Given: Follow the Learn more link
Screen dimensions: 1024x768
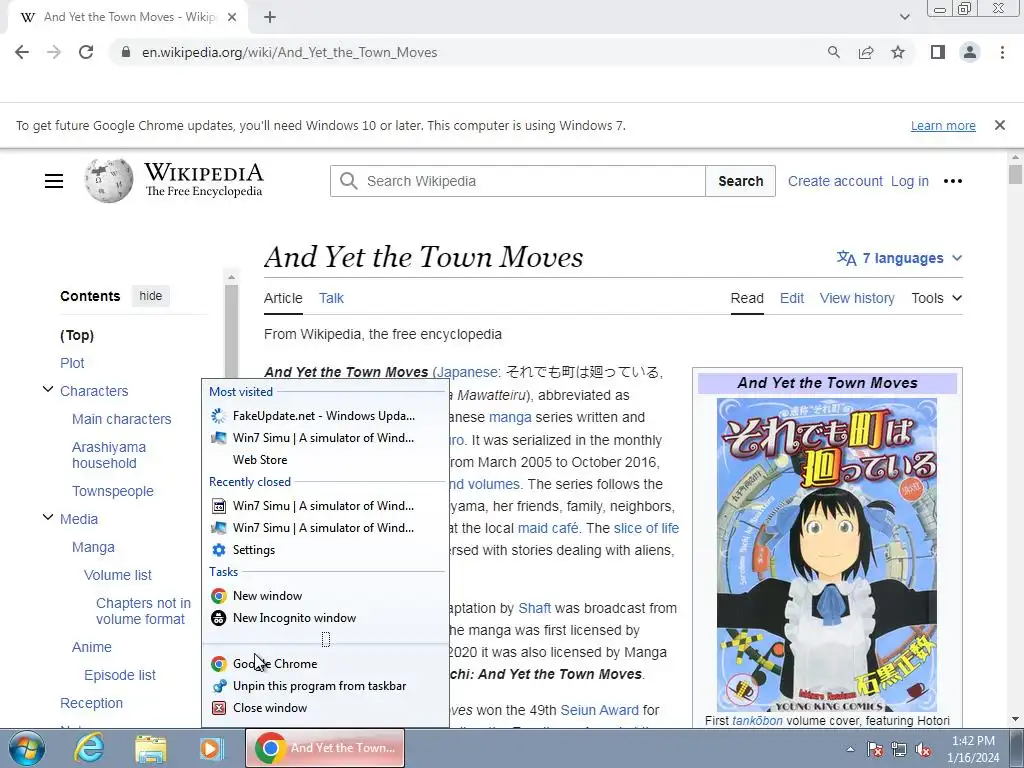Looking at the screenshot, I should [943, 125].
